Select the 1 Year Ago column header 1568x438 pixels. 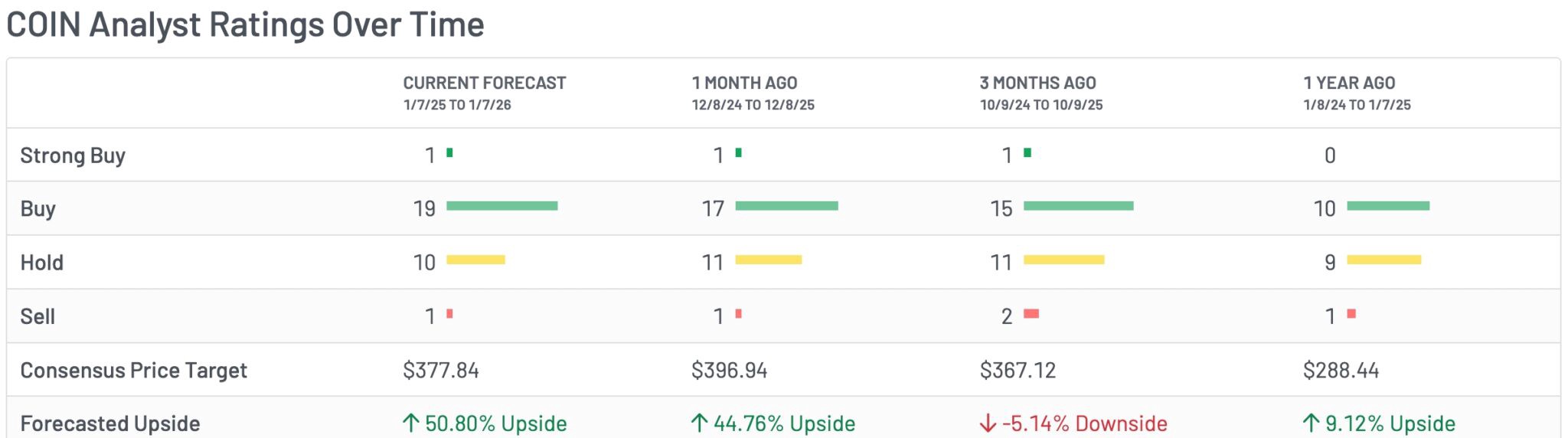(1349, 83)
